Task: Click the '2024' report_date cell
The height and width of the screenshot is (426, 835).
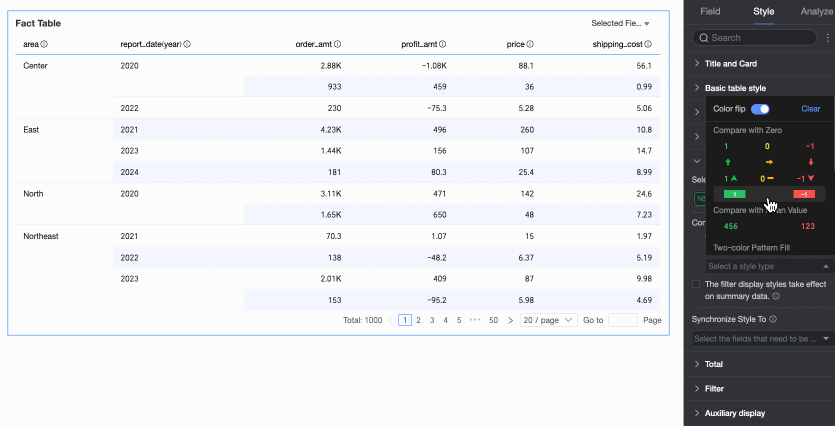Action: (129, 173)
